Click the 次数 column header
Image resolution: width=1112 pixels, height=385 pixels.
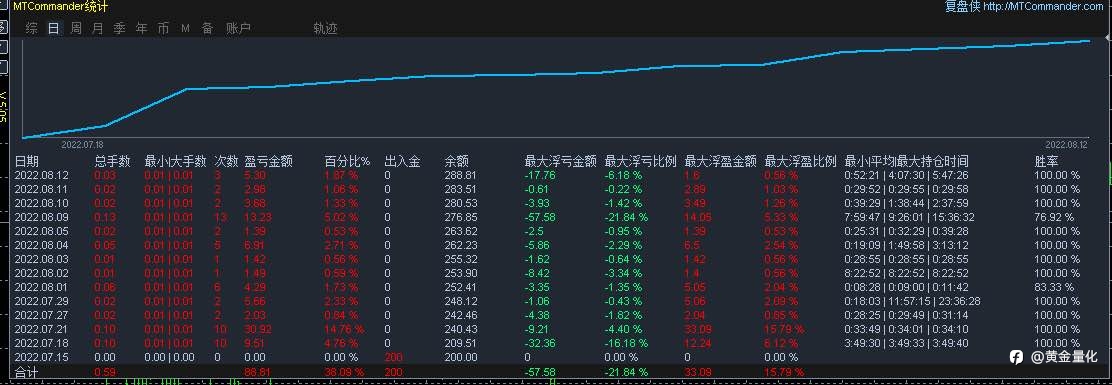pyautogui.click(x=227, y=161)
